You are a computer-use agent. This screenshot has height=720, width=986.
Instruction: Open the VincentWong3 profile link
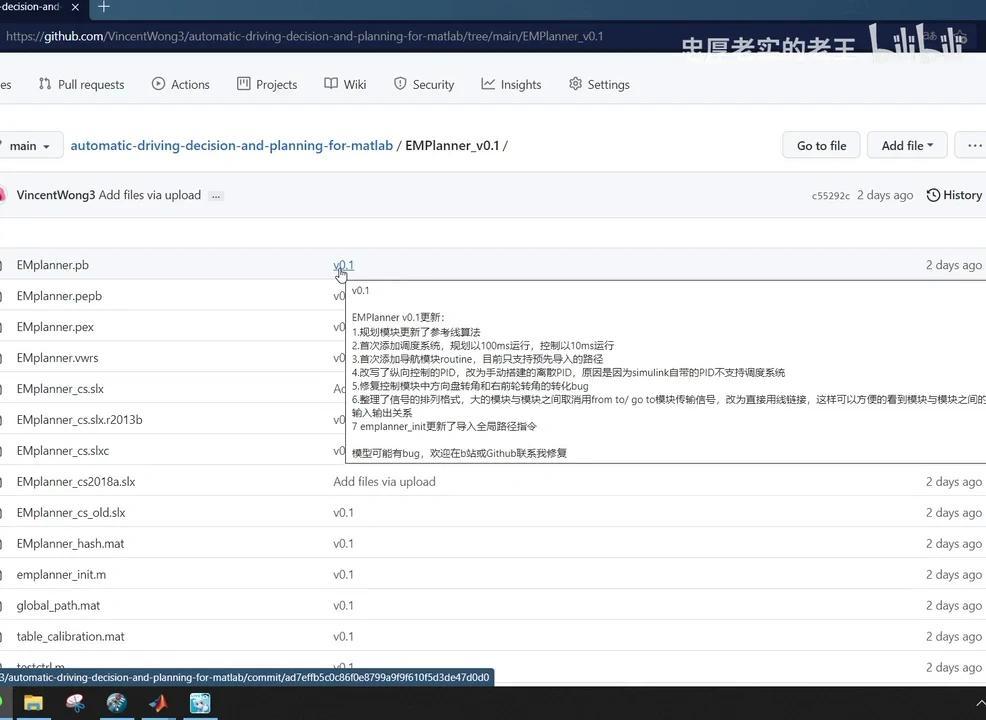(55, 195)
